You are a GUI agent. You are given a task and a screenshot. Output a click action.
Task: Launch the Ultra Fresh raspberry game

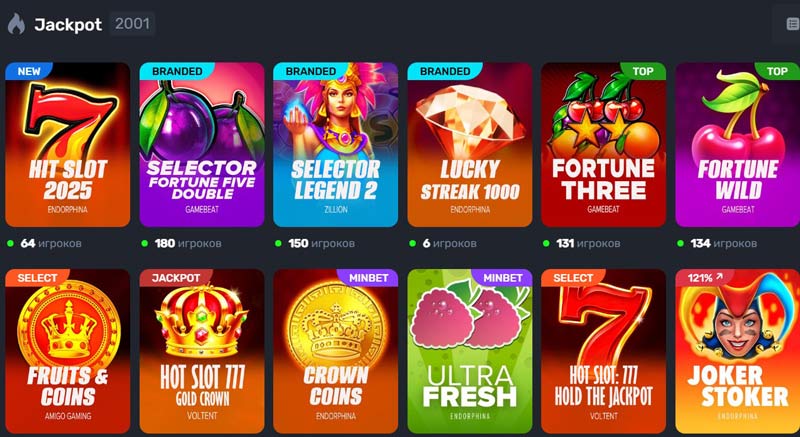[x=469, y=351]
